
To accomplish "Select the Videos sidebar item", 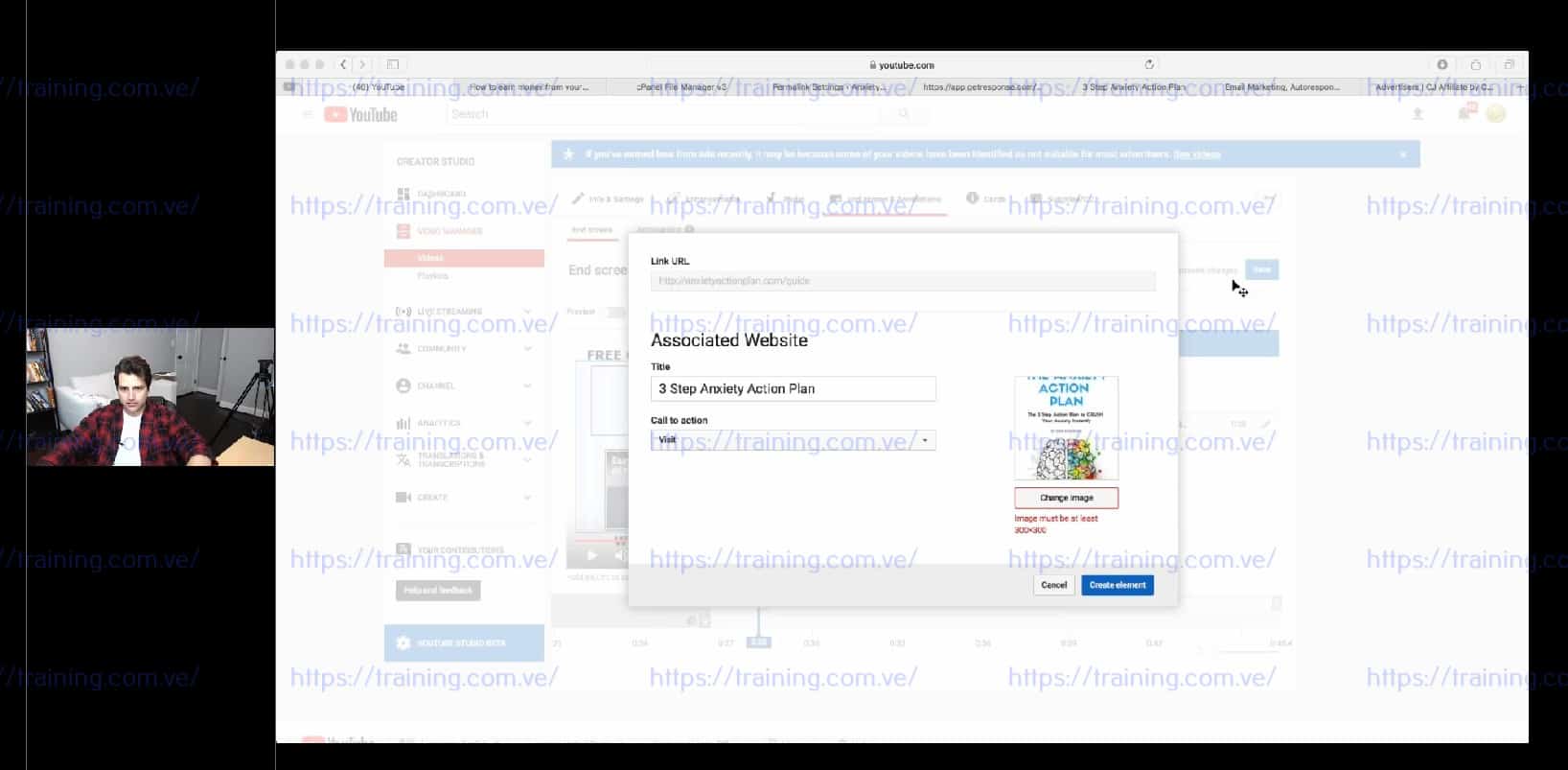I will click(464, 258).
